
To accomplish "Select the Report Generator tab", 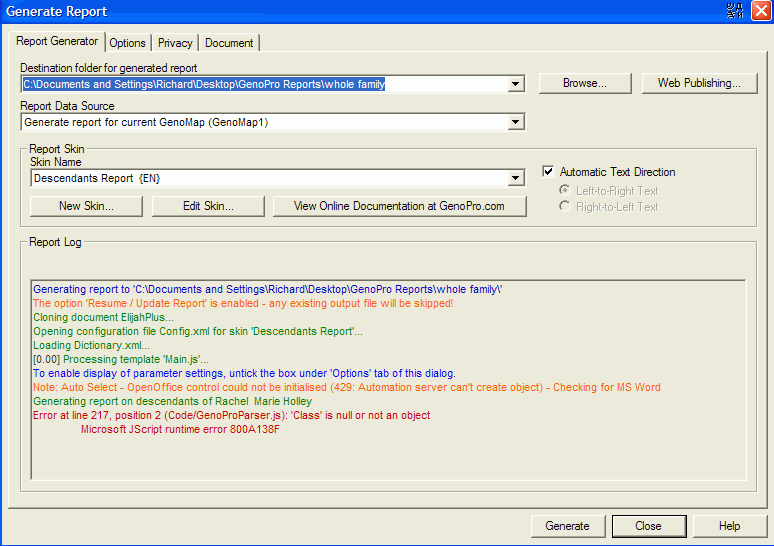I will click(x=57, y=42).
